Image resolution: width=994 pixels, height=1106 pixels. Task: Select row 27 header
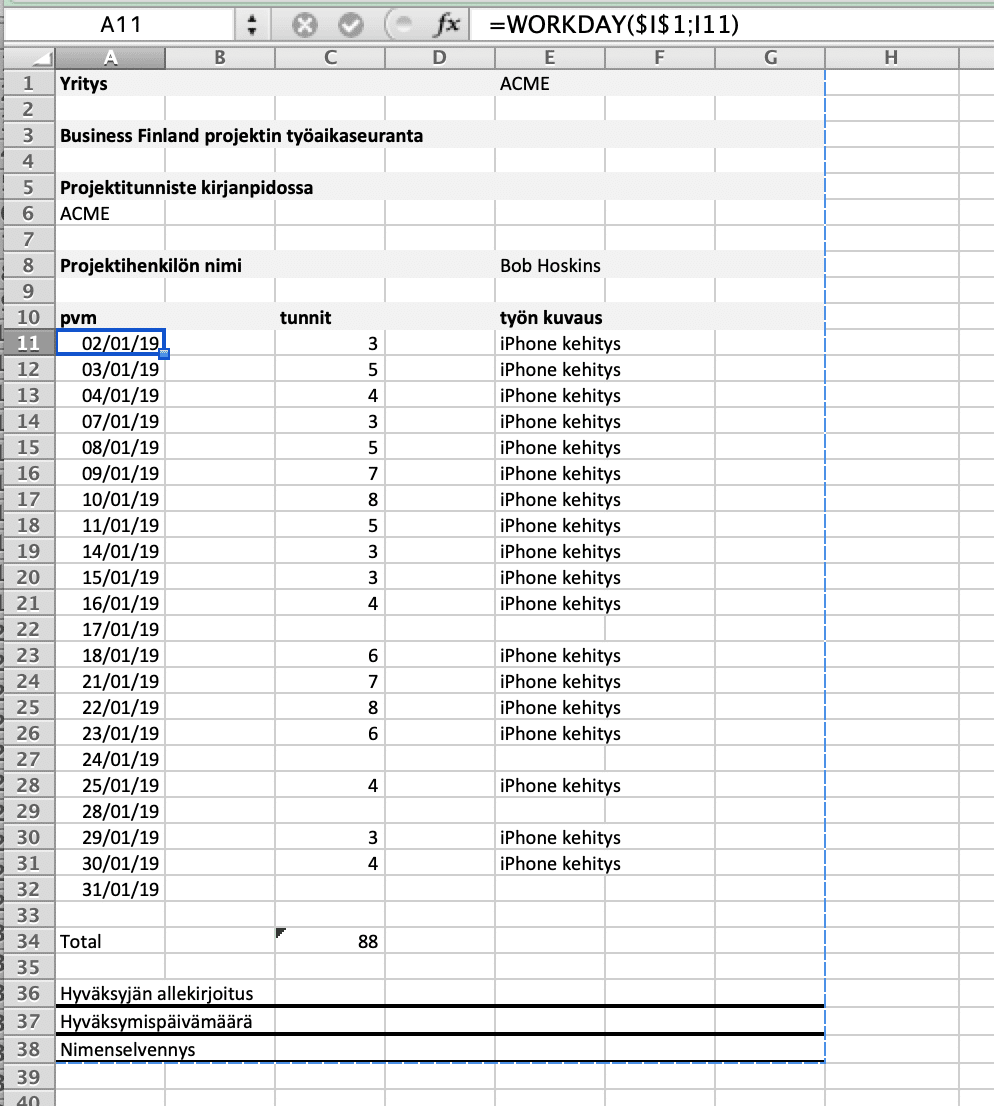pos(29,759)
